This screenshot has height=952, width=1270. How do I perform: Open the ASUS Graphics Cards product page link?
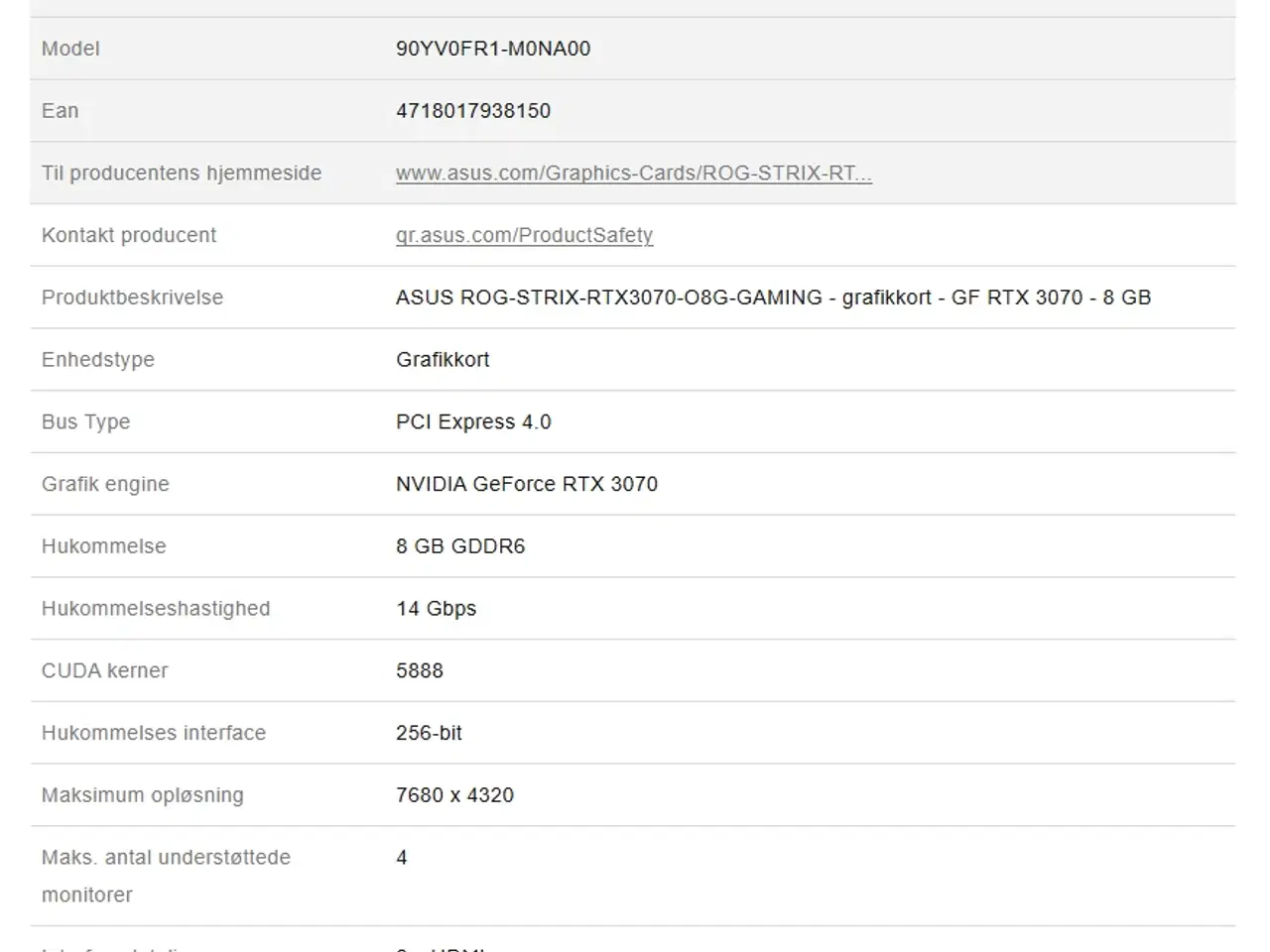634,173
